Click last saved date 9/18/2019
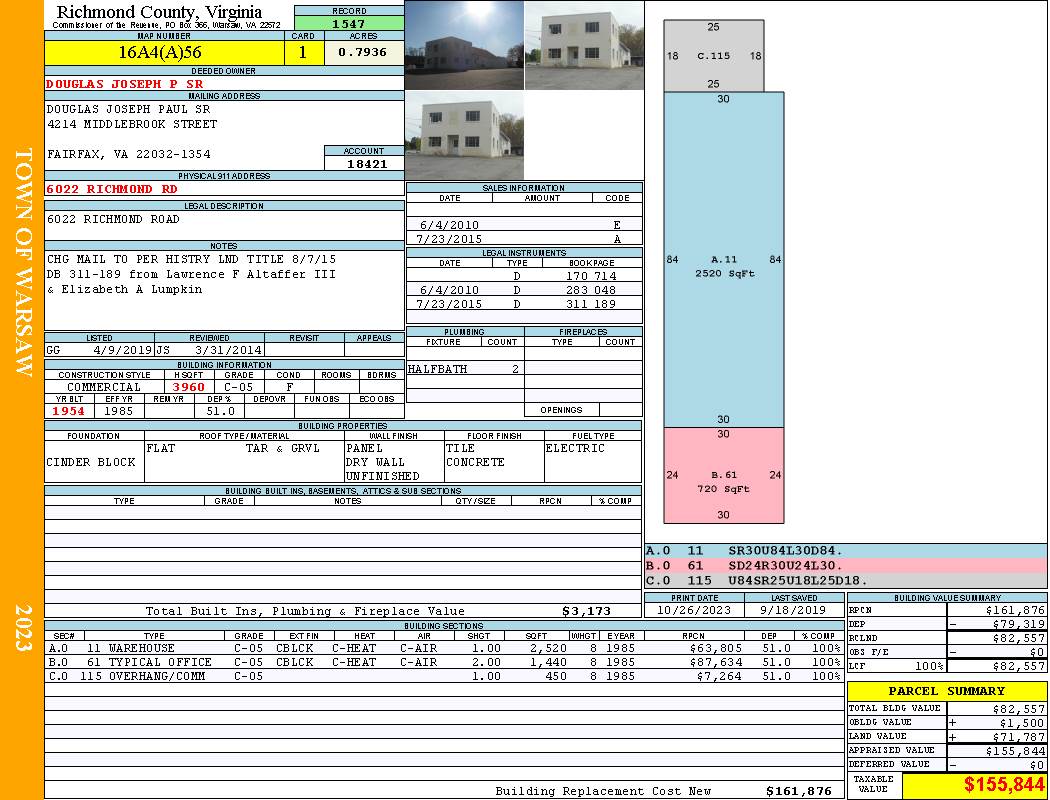This screenshot has height=800, width=1050. click(x=793, y=611)
